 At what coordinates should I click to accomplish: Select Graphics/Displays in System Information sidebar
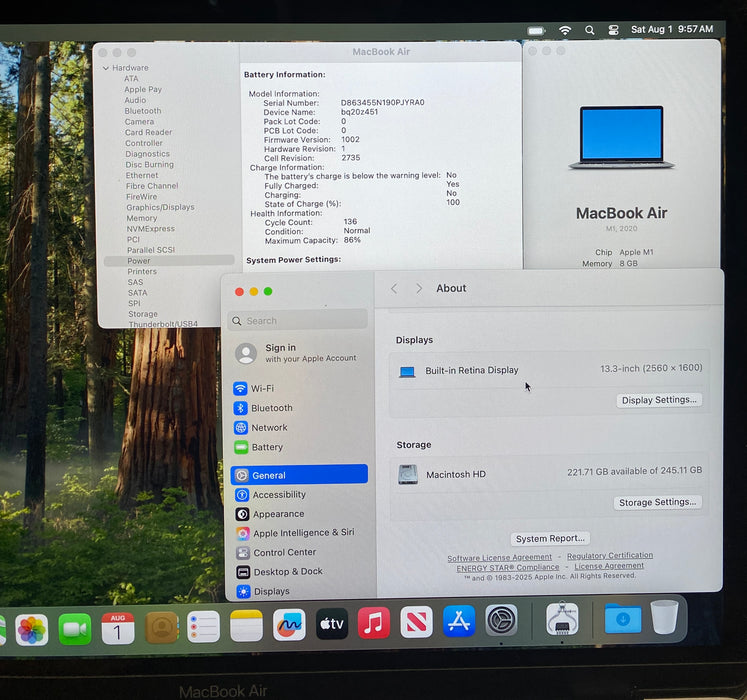click(160, 207)
